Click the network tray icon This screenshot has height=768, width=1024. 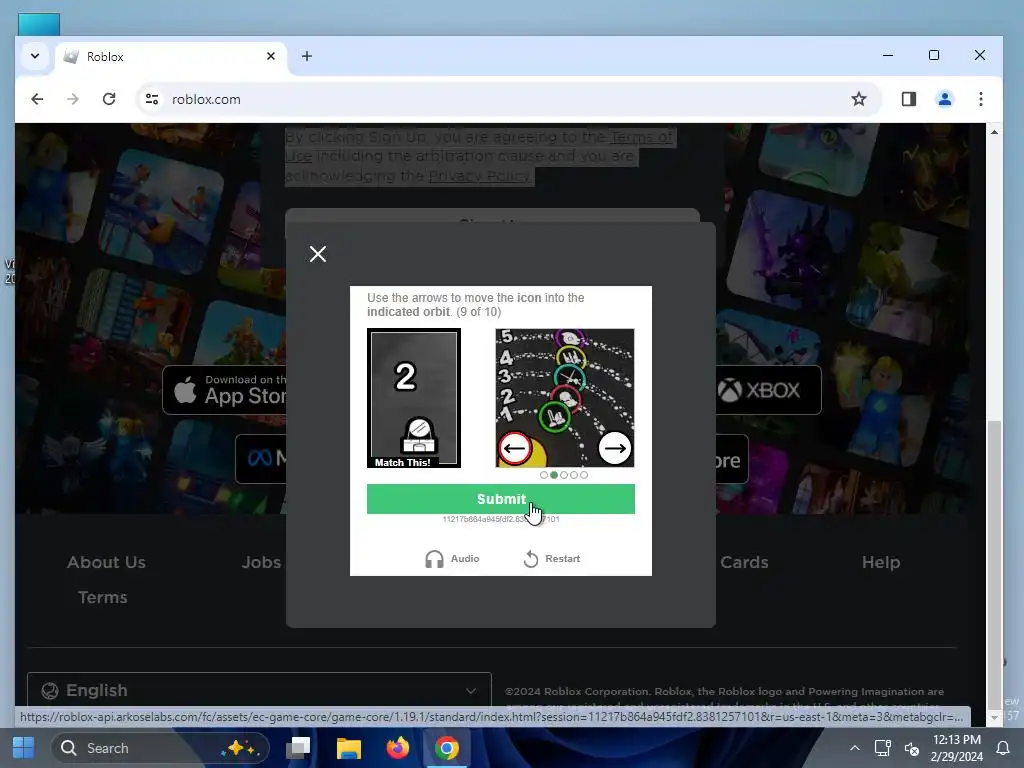[883, 748]
